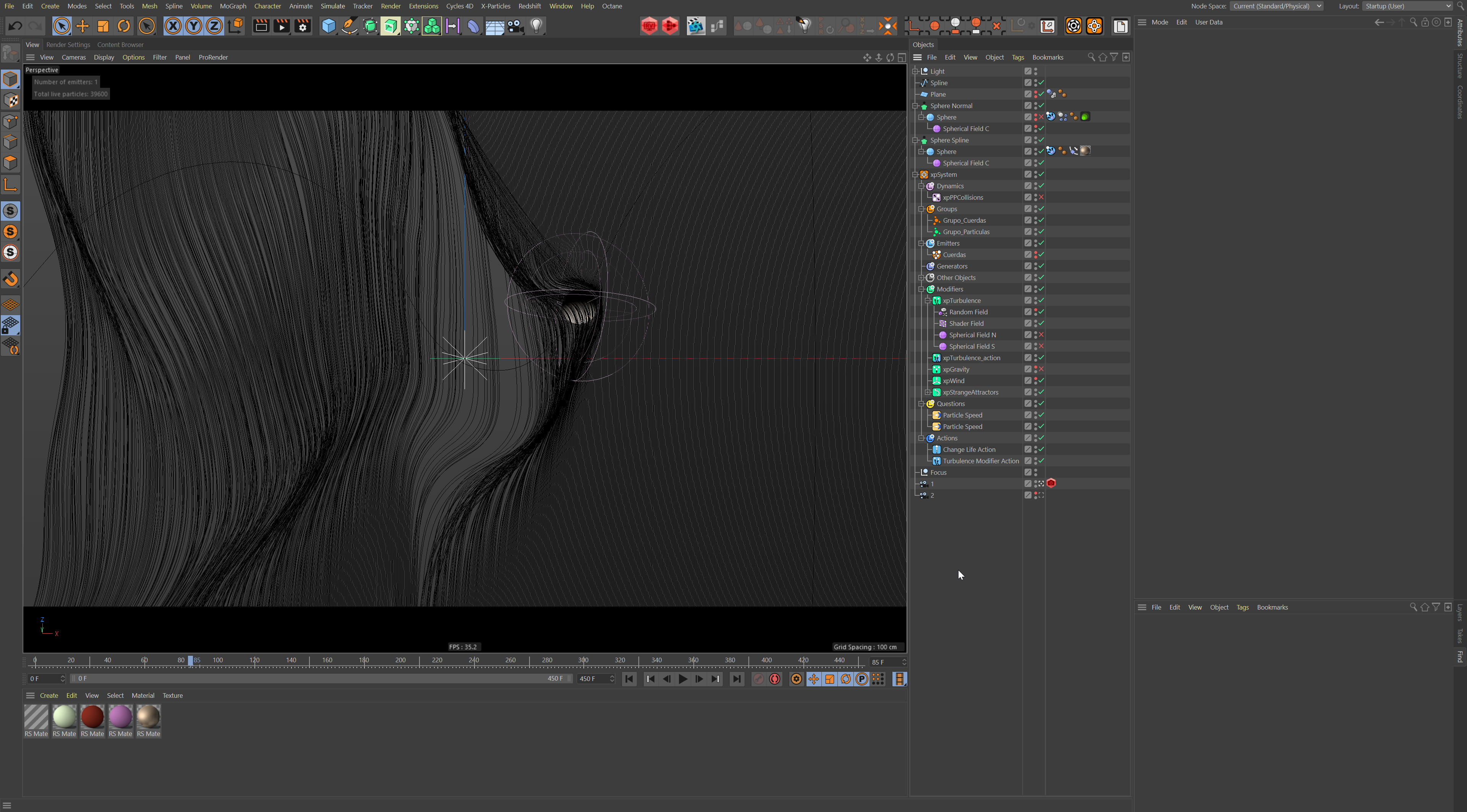The width and height of the screenshot is (1467, 812).
Task: Click the Record active objects button
Action: click(x=758, y=679)
